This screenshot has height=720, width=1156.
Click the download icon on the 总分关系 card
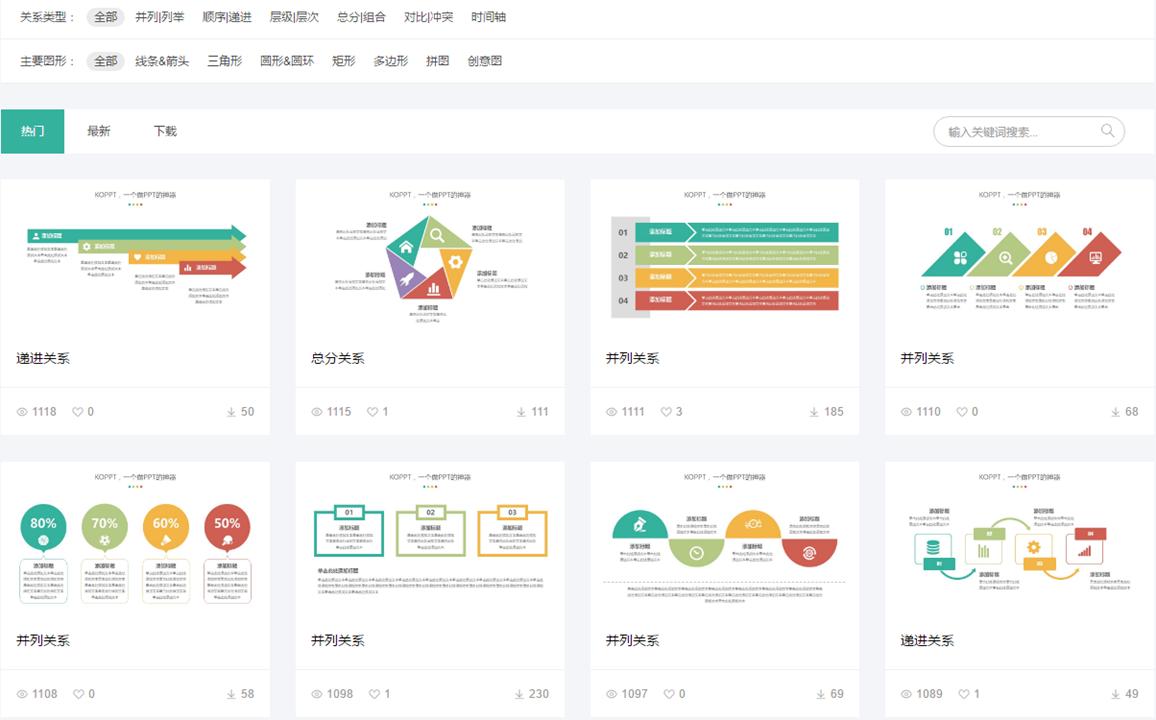coord(520,411)
